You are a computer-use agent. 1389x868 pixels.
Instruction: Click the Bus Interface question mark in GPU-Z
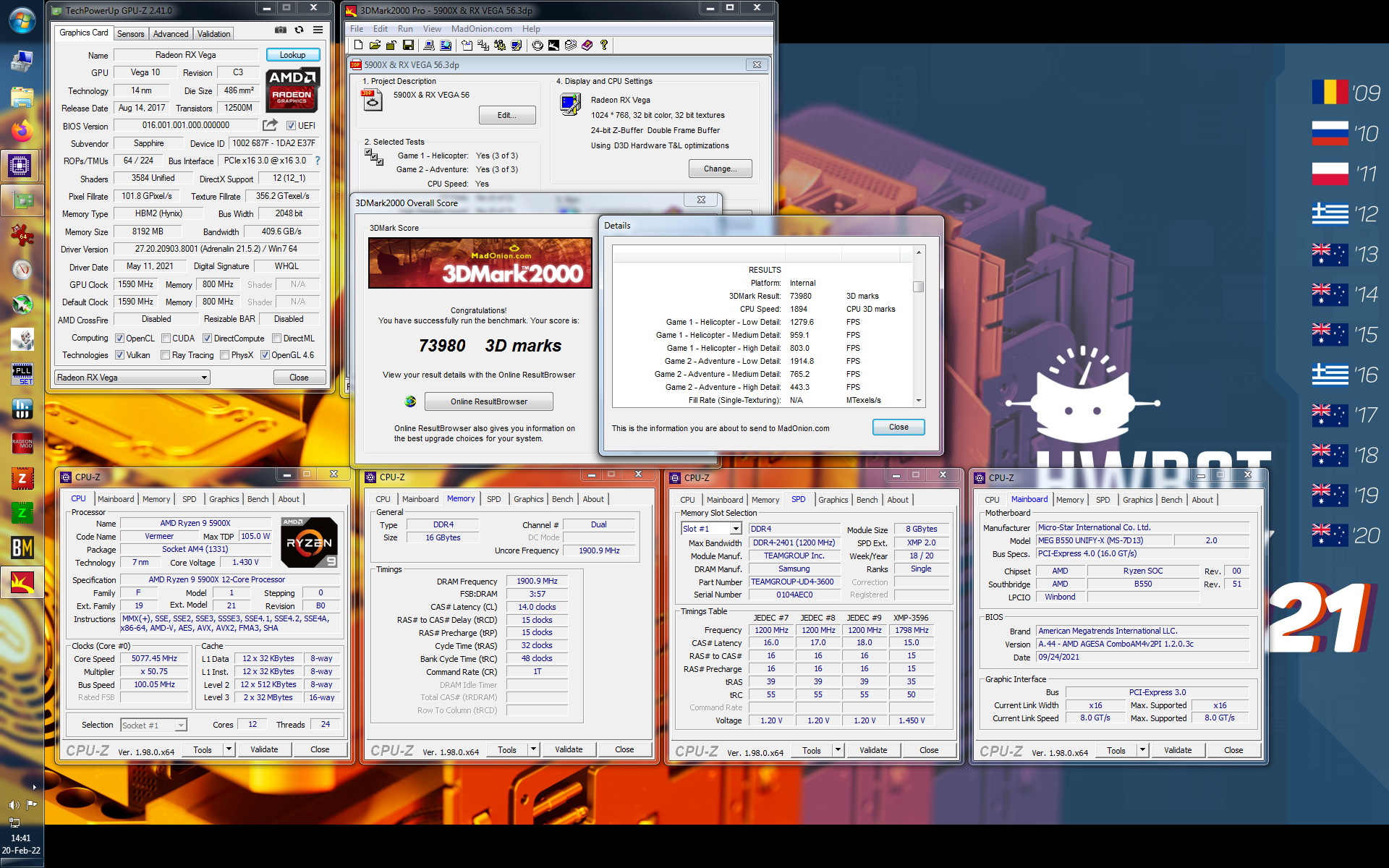(317, 161)
